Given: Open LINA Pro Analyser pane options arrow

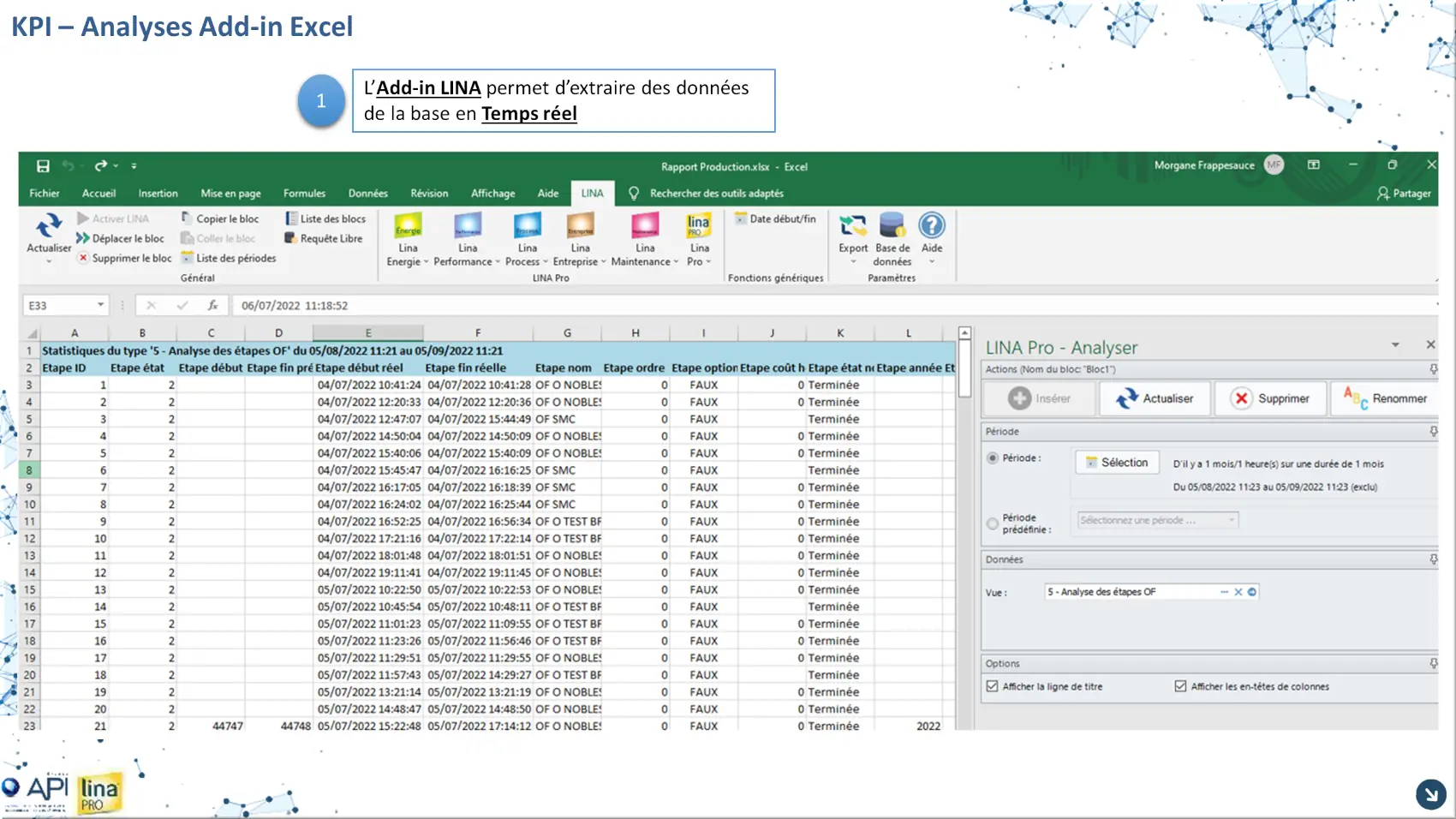Looking at the screenshot, I should click(x=1395, y=344).
